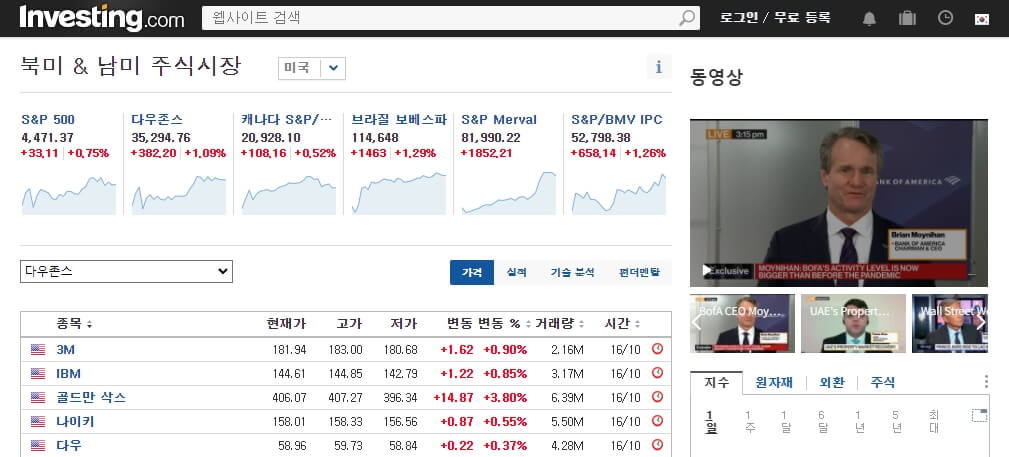
Task: Click the 무료 등록 link
Action: click(x=802, y=17)
